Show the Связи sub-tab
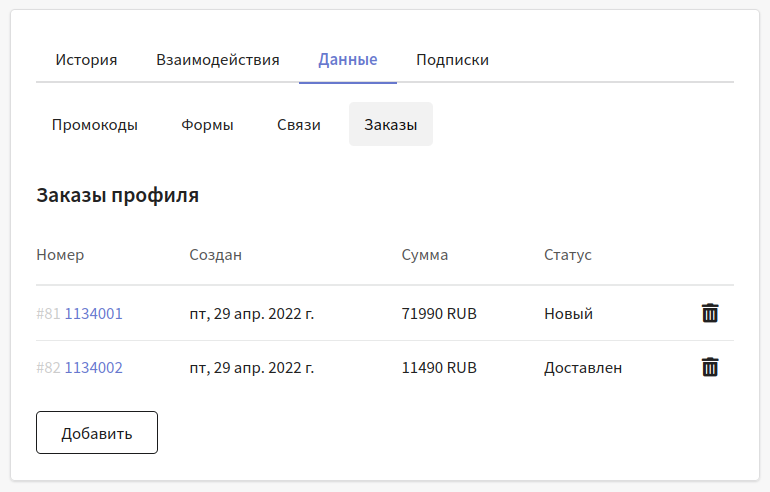Screen dimensions: 770x492 tap(299, 125)
